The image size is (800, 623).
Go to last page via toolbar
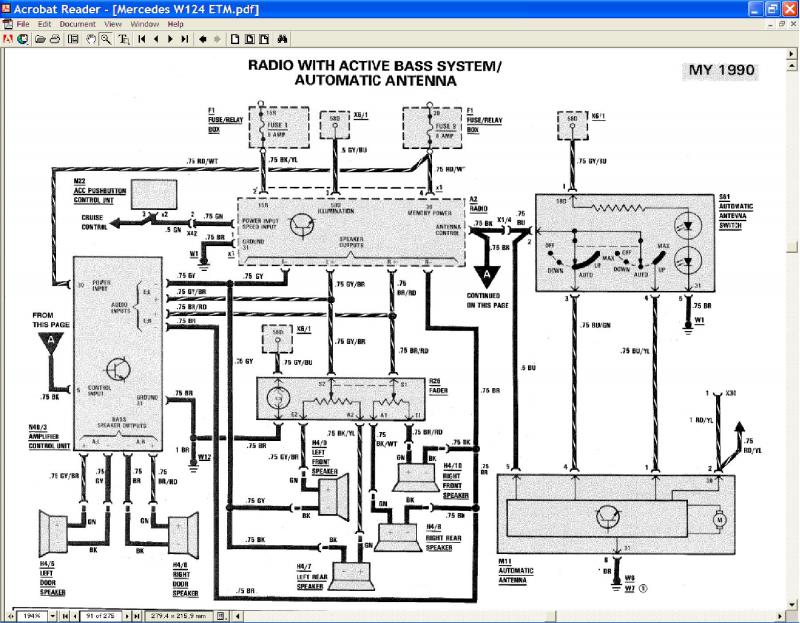(185, 39)
